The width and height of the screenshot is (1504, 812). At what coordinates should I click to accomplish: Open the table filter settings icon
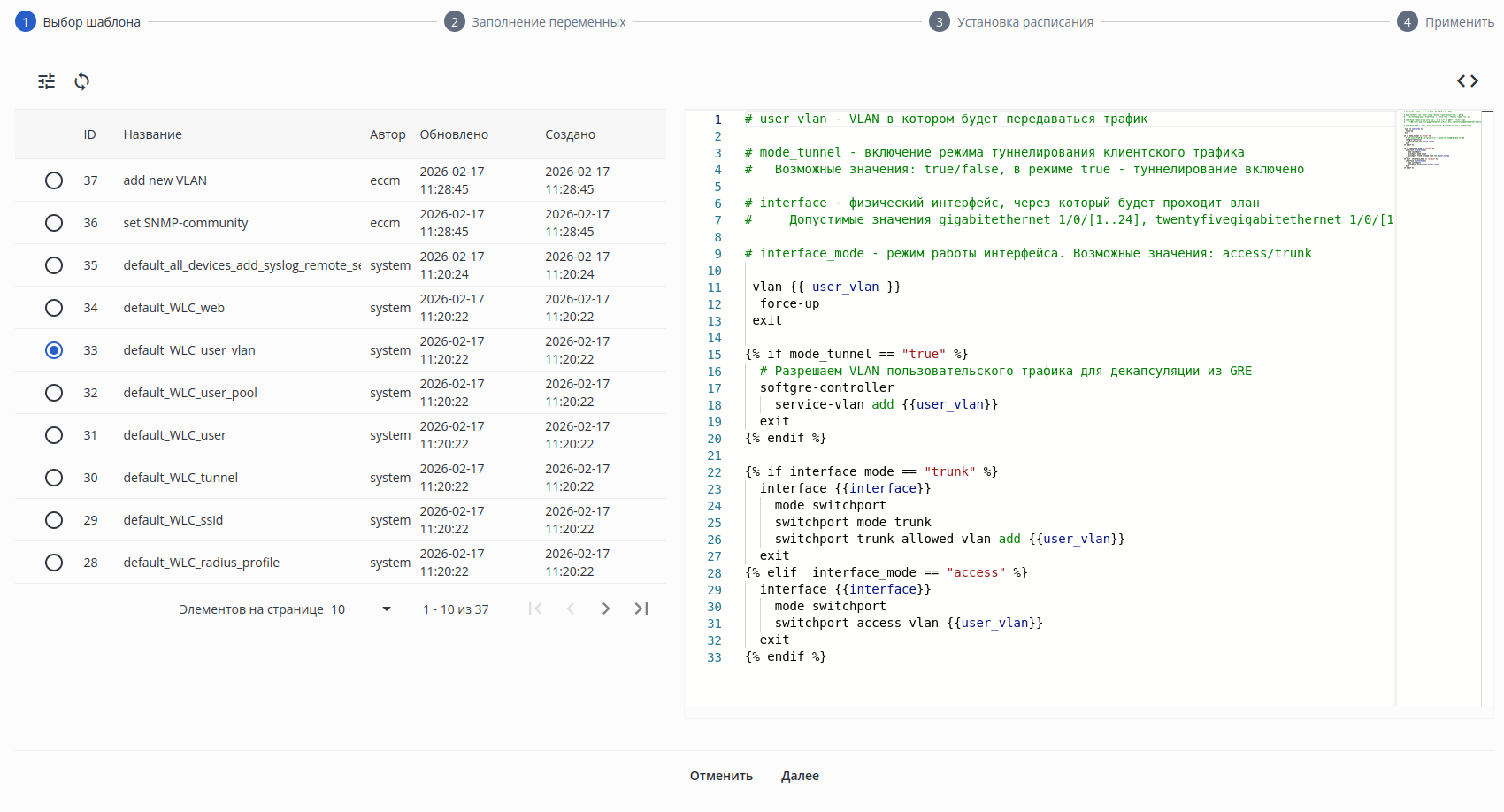(47, 81)
